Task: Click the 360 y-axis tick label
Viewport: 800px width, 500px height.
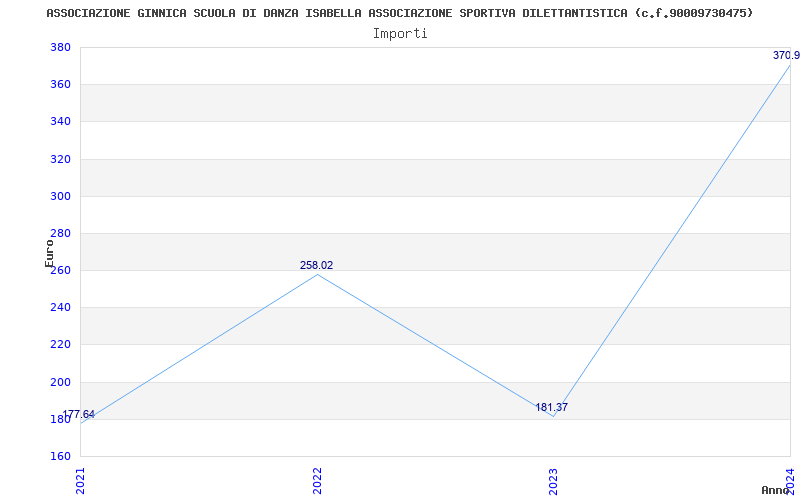Action: point(60,85)
